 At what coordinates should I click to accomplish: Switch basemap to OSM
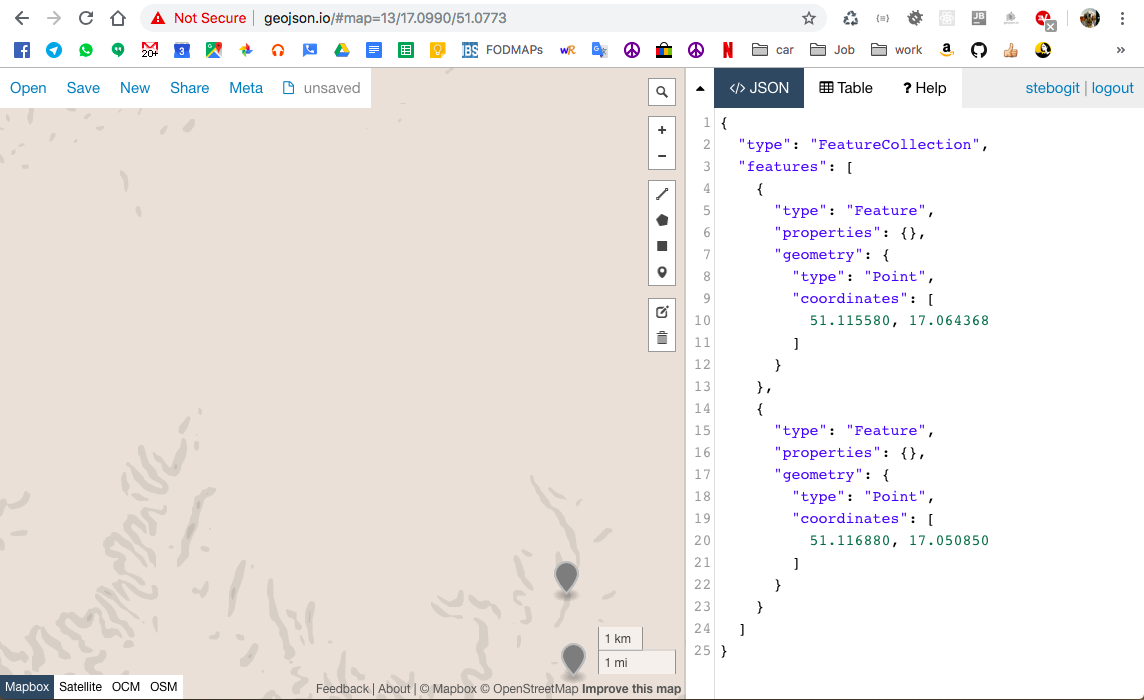(x=163, y=687)
